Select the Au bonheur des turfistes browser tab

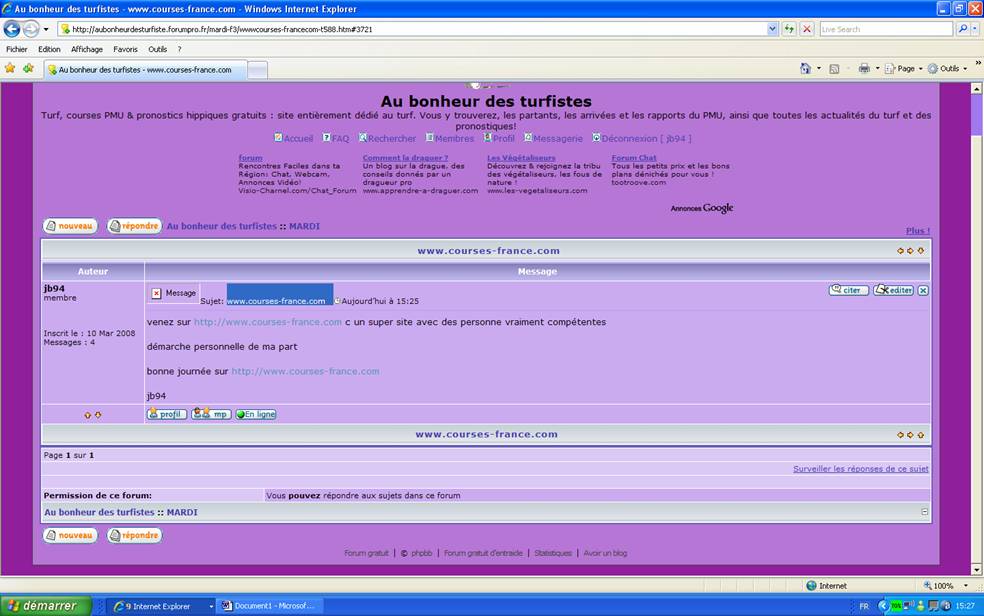click(145, 70)
